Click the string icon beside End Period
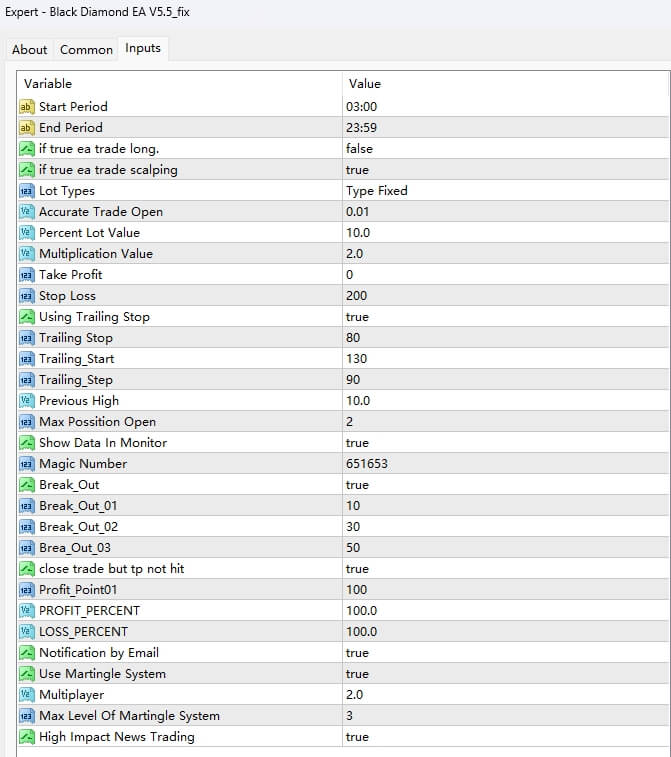Screen dimensions: 671x757 (x=27, y=128)
